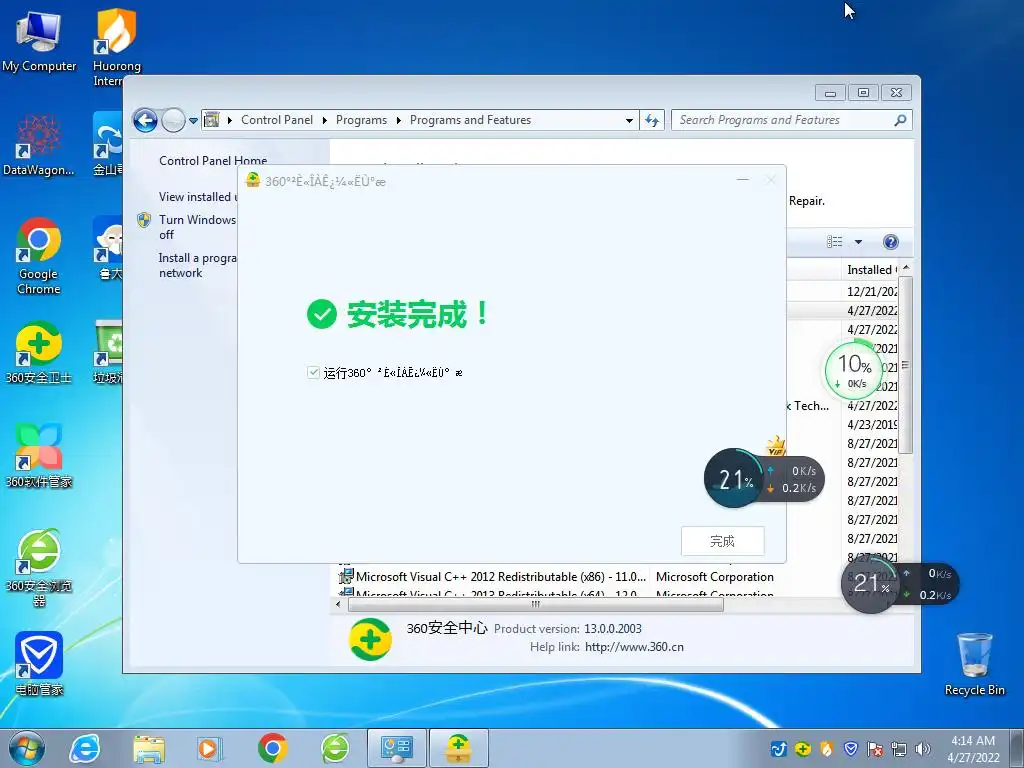Open the Recycle Bin

click(974, 664)
